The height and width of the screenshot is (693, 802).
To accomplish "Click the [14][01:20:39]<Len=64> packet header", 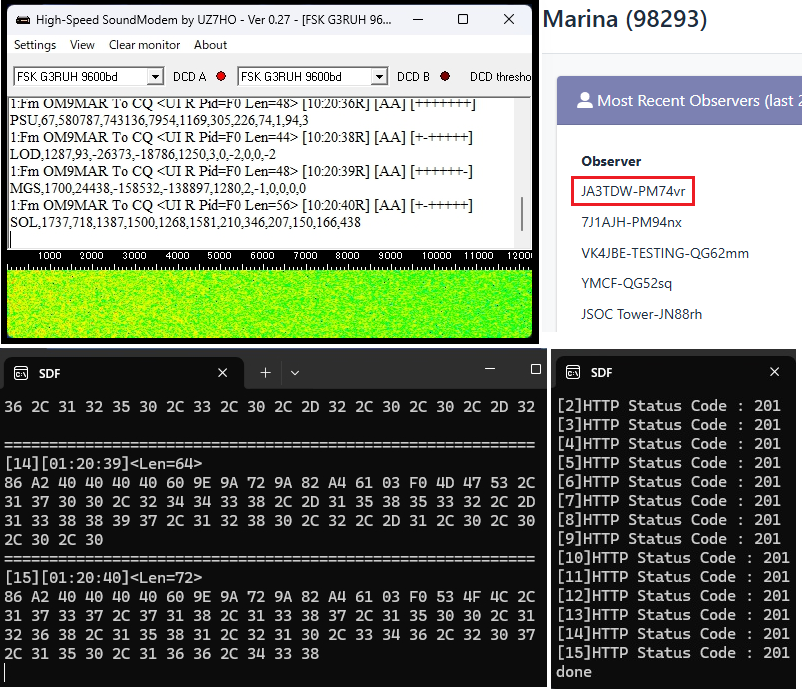I will tap(104, 463).
